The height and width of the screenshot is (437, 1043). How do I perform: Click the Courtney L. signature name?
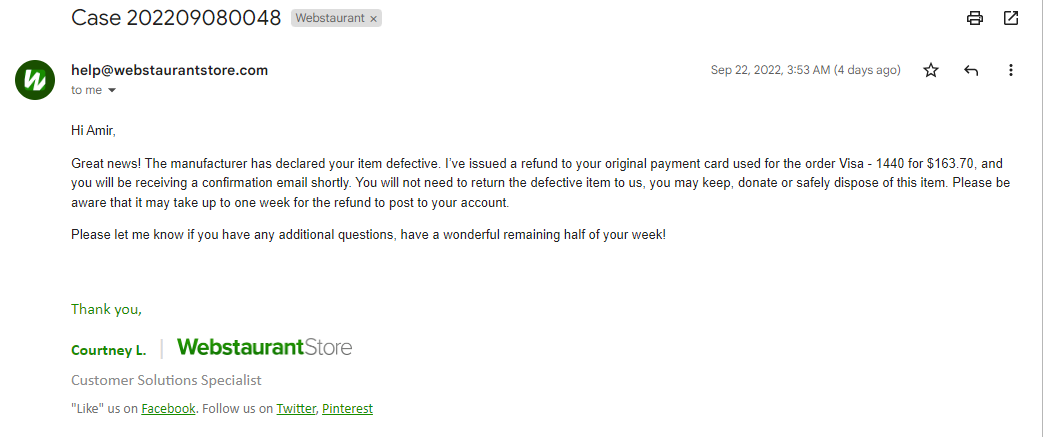(108, 351)
